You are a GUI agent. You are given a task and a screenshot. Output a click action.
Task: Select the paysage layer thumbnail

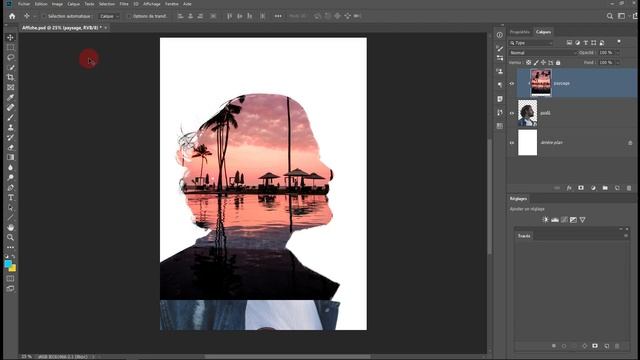541,83
